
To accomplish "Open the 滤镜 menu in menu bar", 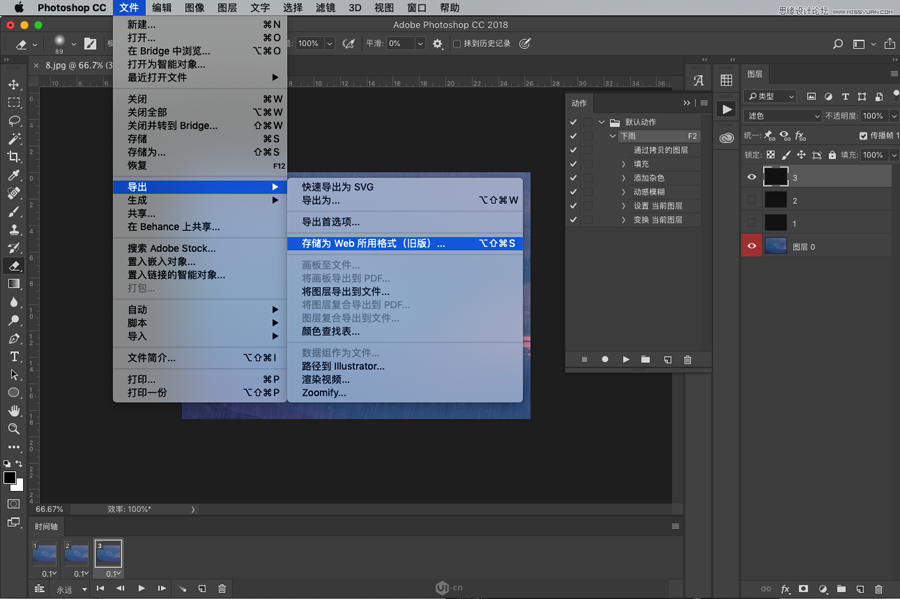I will pyautogui.click(x=325, y=7).
